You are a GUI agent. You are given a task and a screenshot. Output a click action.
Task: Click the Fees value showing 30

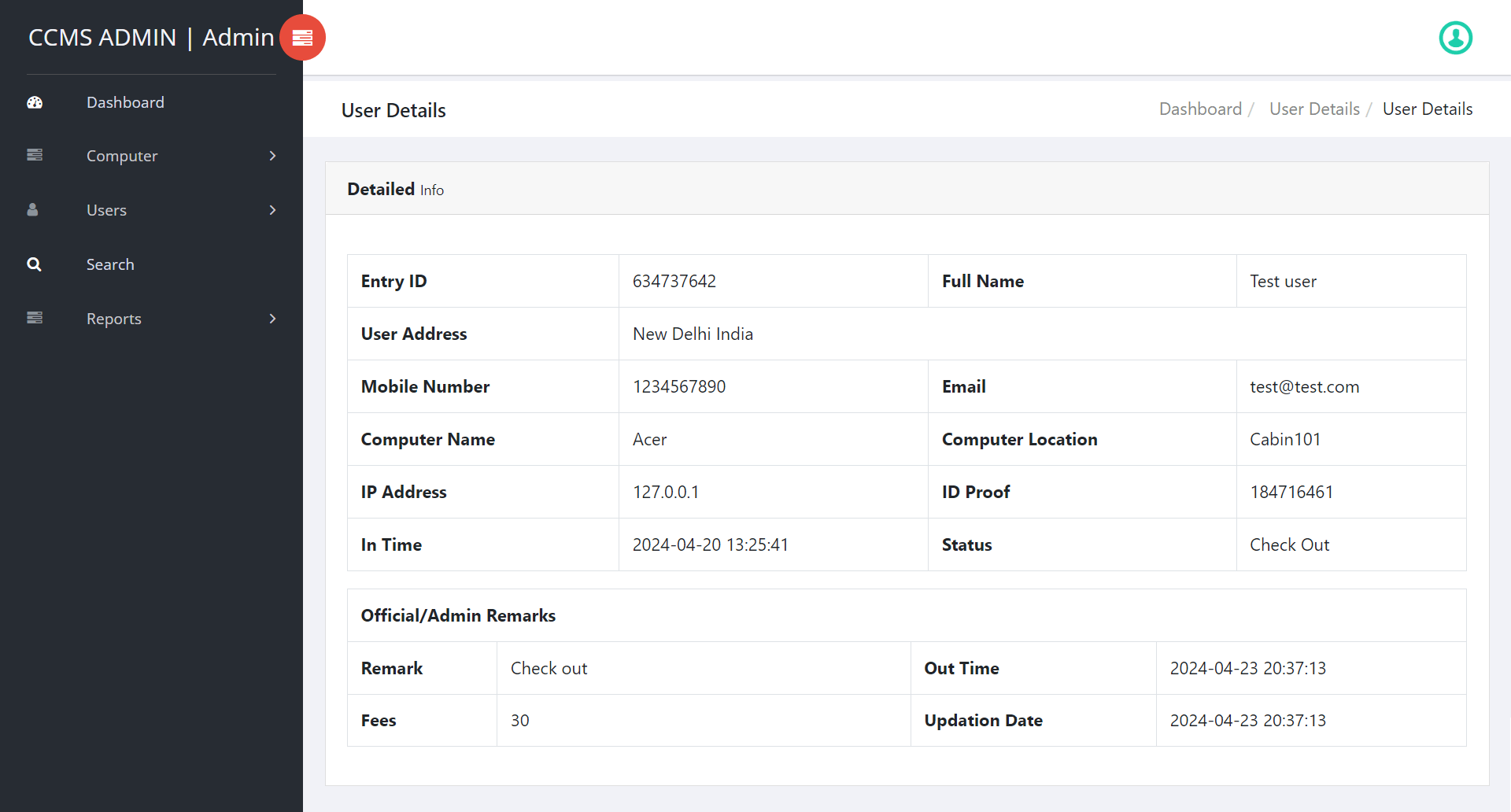click(519, 720)
